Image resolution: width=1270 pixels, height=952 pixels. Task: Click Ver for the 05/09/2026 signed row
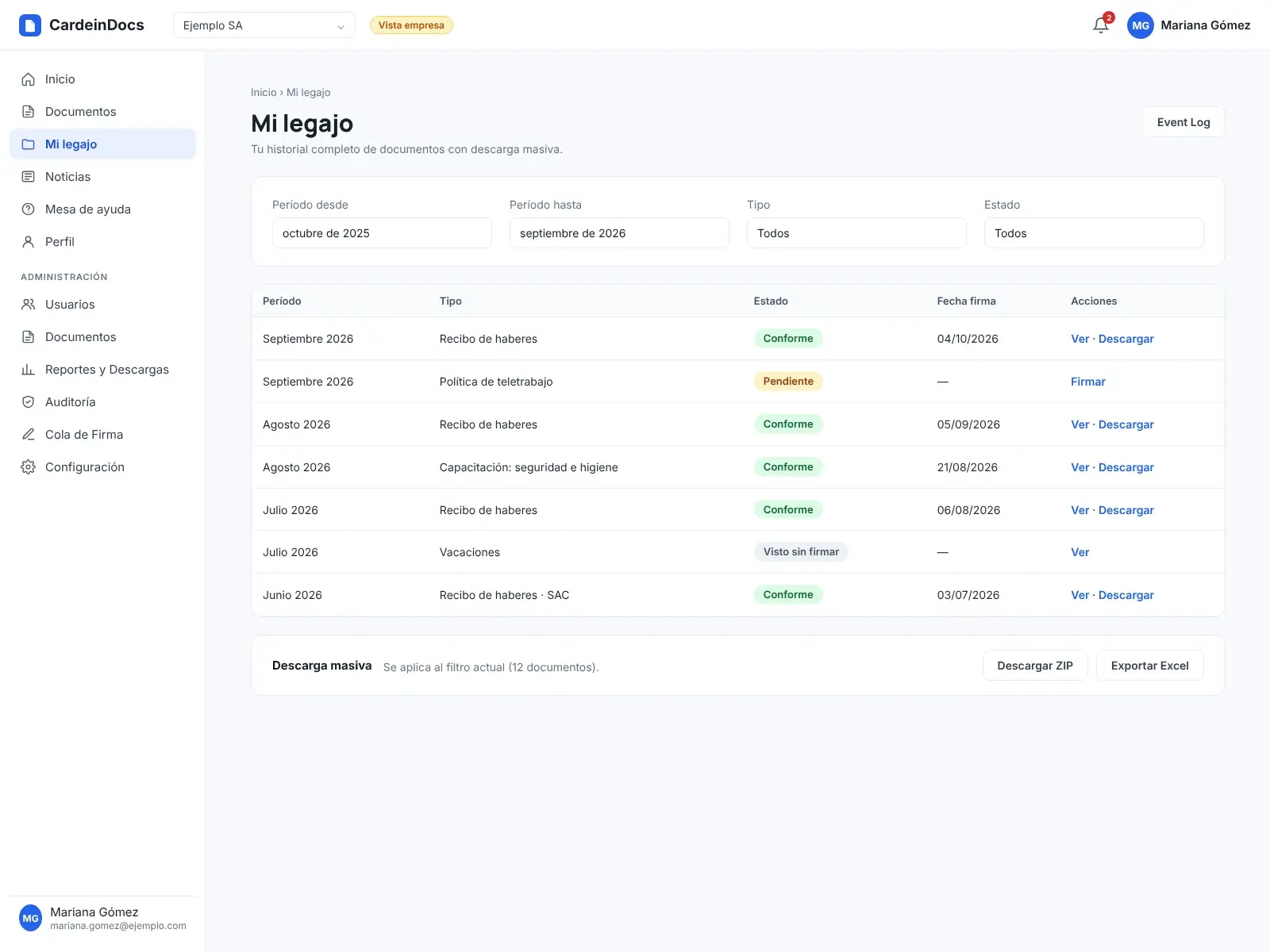point(1080,424)
